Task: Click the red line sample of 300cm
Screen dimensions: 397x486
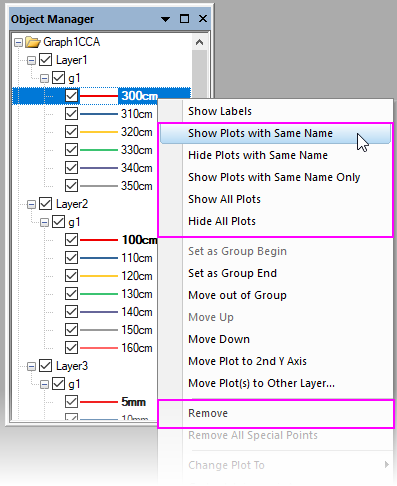Action: click(99, 96)
